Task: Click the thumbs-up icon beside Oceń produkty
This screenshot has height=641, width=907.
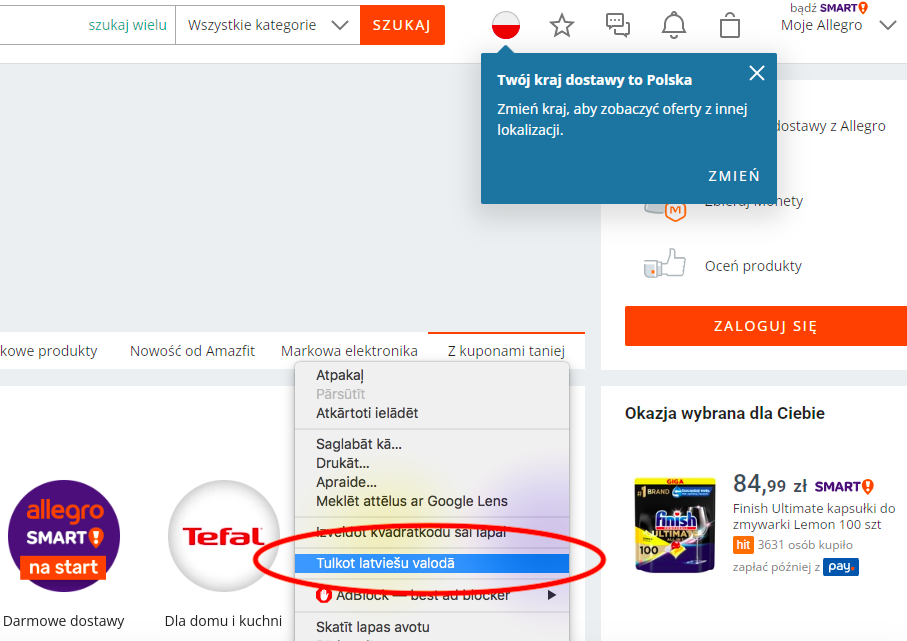Action: point(665,264)
